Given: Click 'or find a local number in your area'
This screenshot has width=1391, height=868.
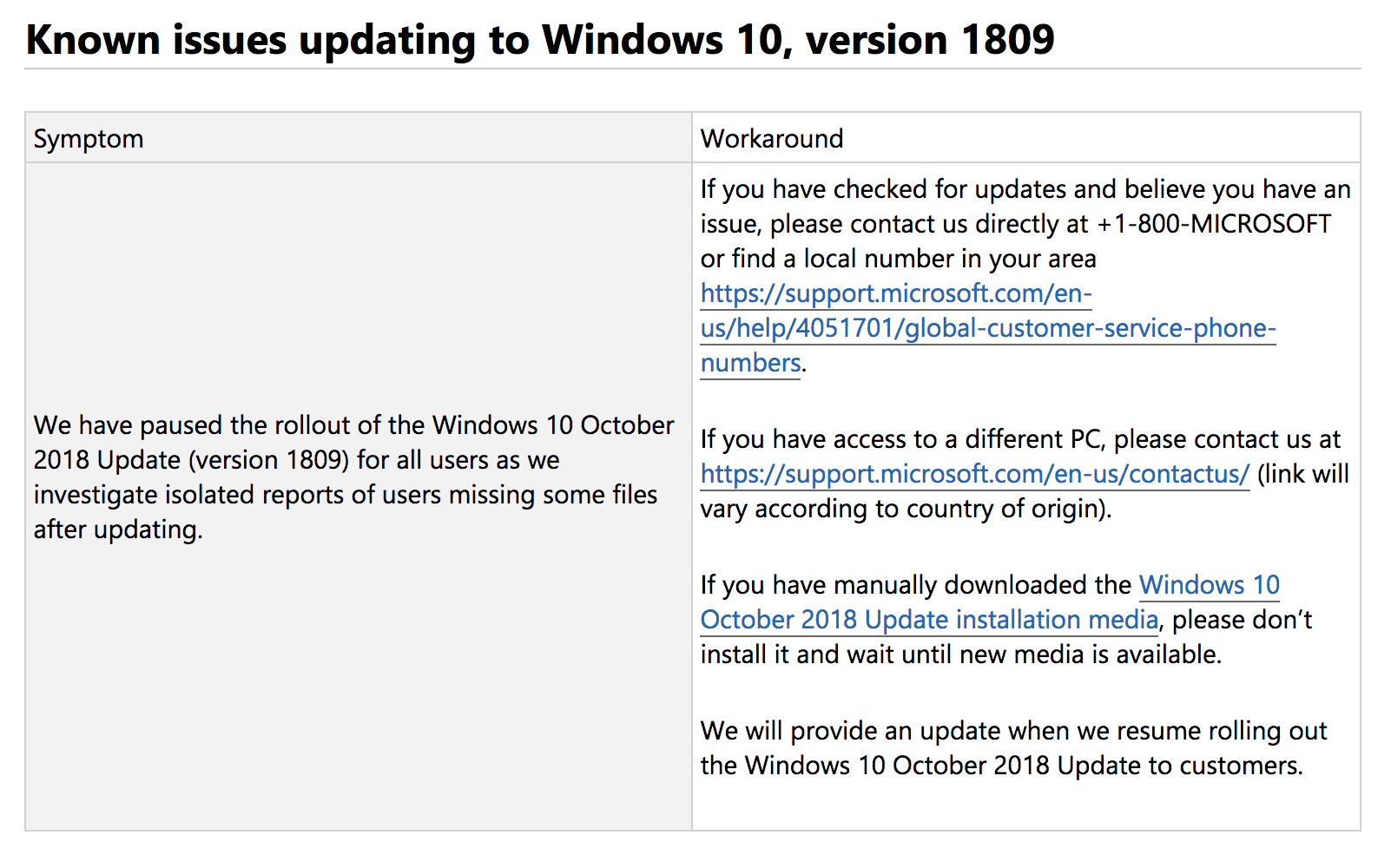Looking at the screenshot, I should tap(899, 259).
